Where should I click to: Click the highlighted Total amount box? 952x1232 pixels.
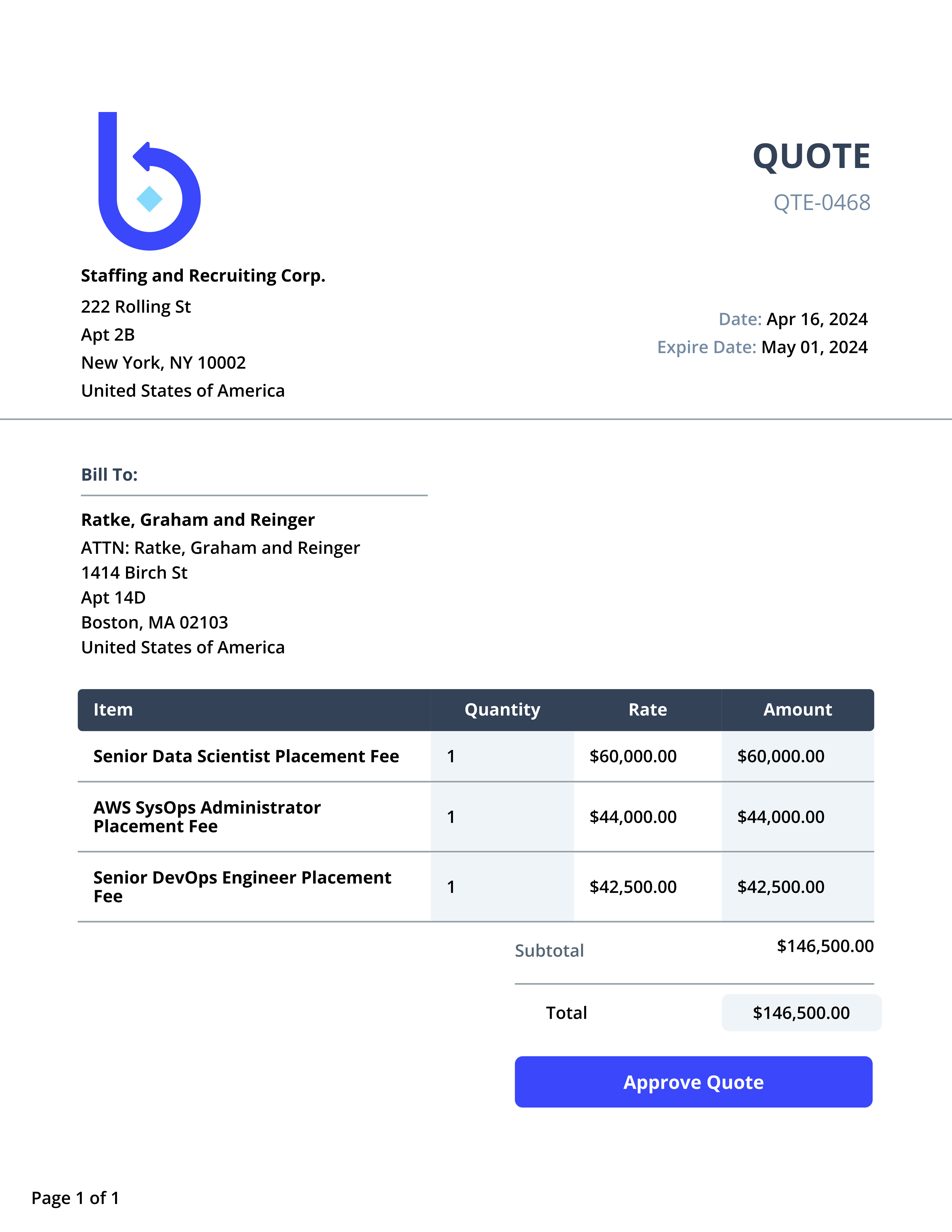801,1013
